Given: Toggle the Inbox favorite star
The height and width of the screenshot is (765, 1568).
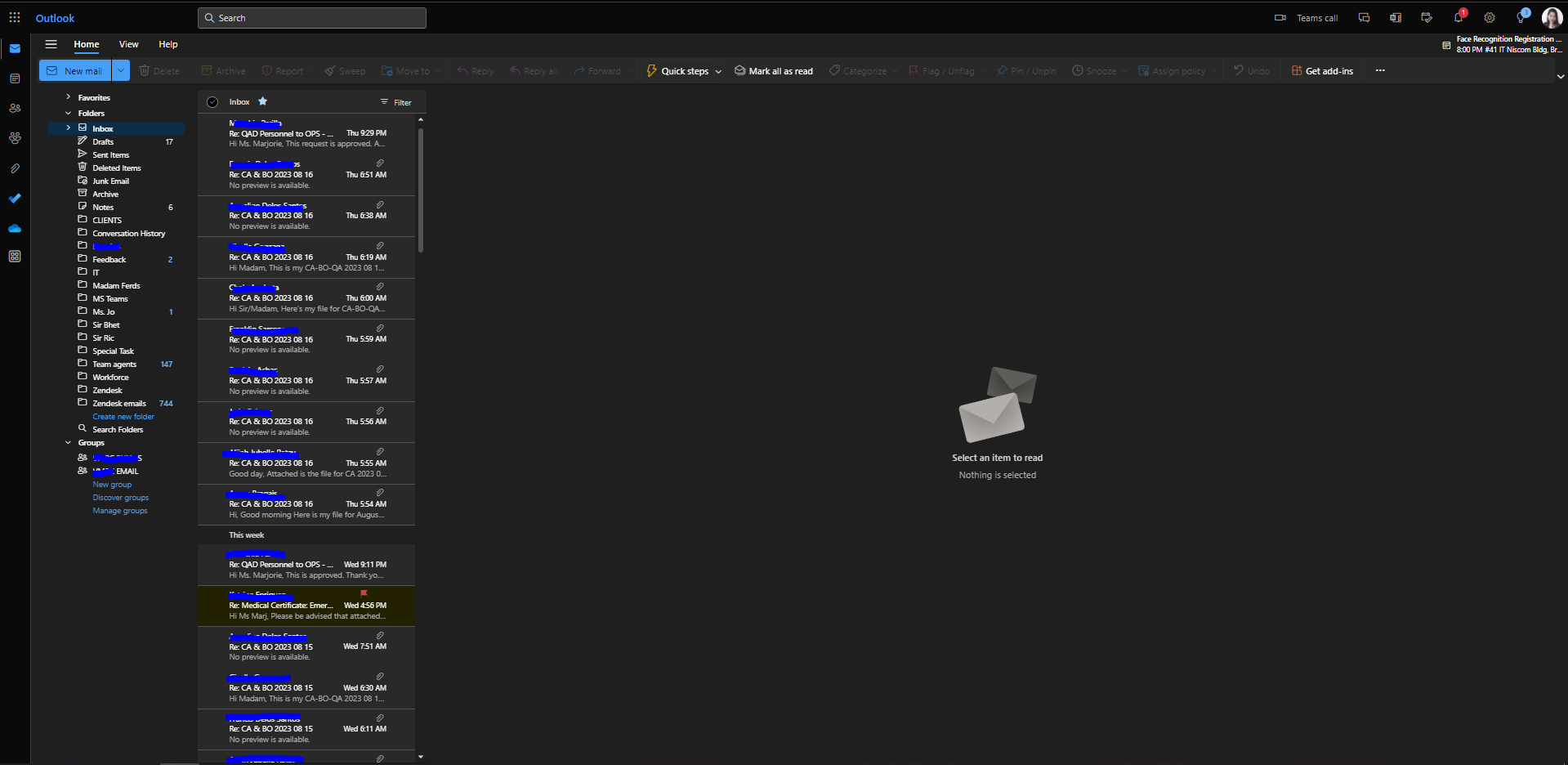Looking at the screenshot, I should tap(263, 101).
